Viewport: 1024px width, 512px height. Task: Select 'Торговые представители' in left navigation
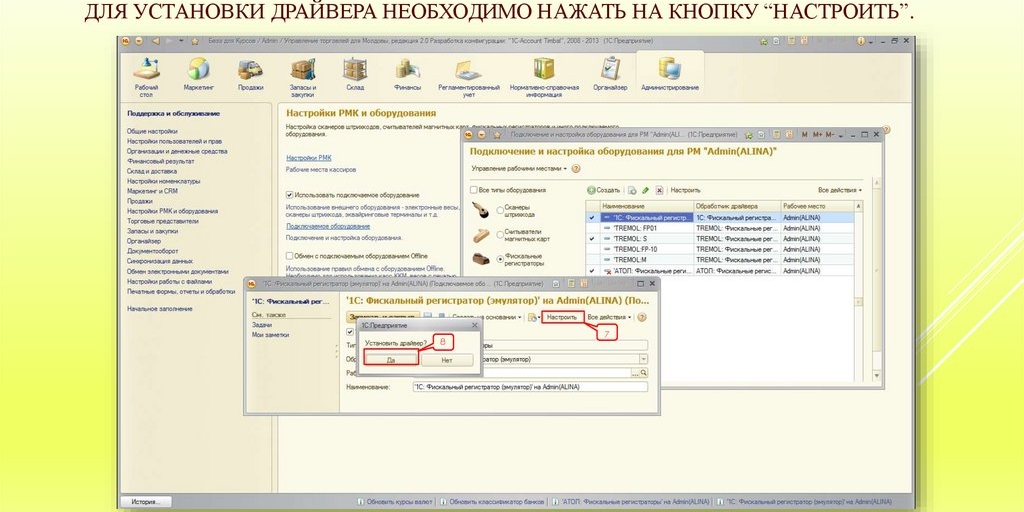point(162,221)
